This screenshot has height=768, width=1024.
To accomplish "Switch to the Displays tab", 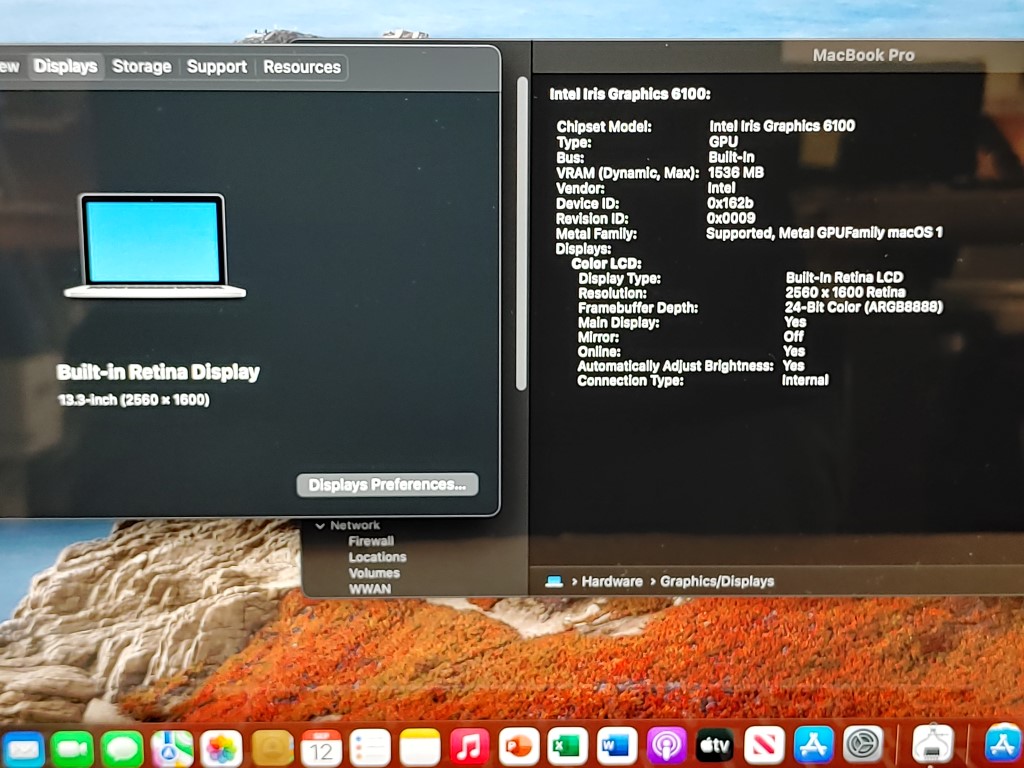I will (x=65, y=67).
